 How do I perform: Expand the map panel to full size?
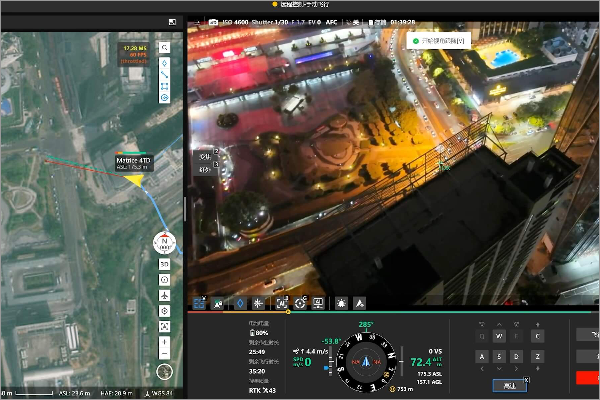[x=173, y=21]
